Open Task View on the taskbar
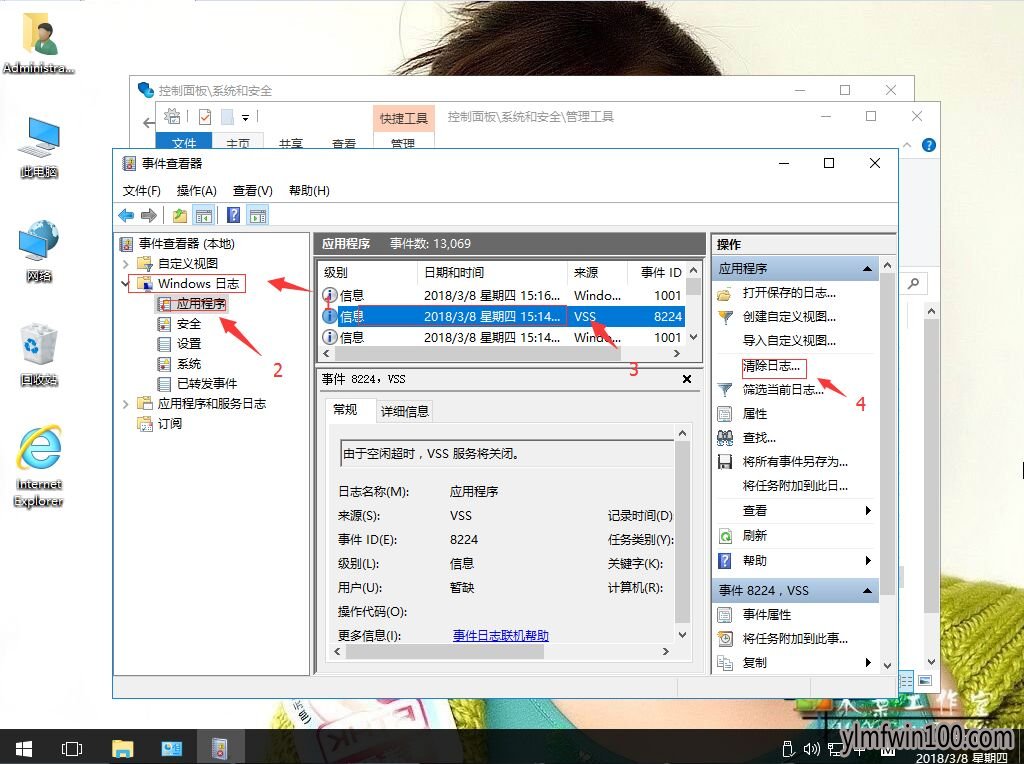The width and height of the screenshot is (1024, 764). pyautogui.click(x=71, y=748)
